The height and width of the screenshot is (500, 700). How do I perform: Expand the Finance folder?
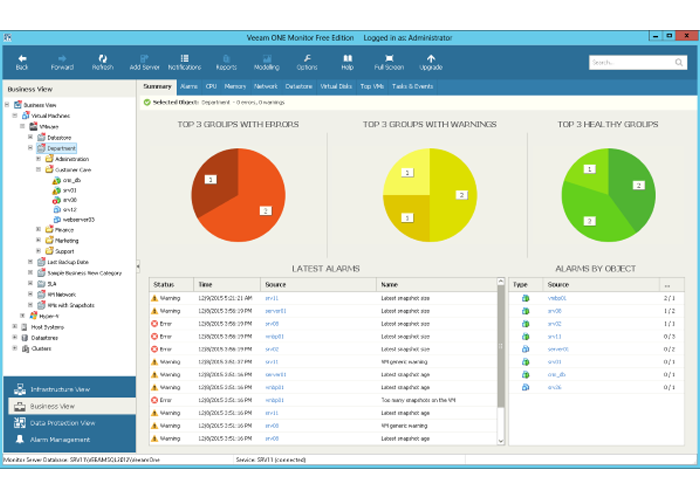(38, 229)
